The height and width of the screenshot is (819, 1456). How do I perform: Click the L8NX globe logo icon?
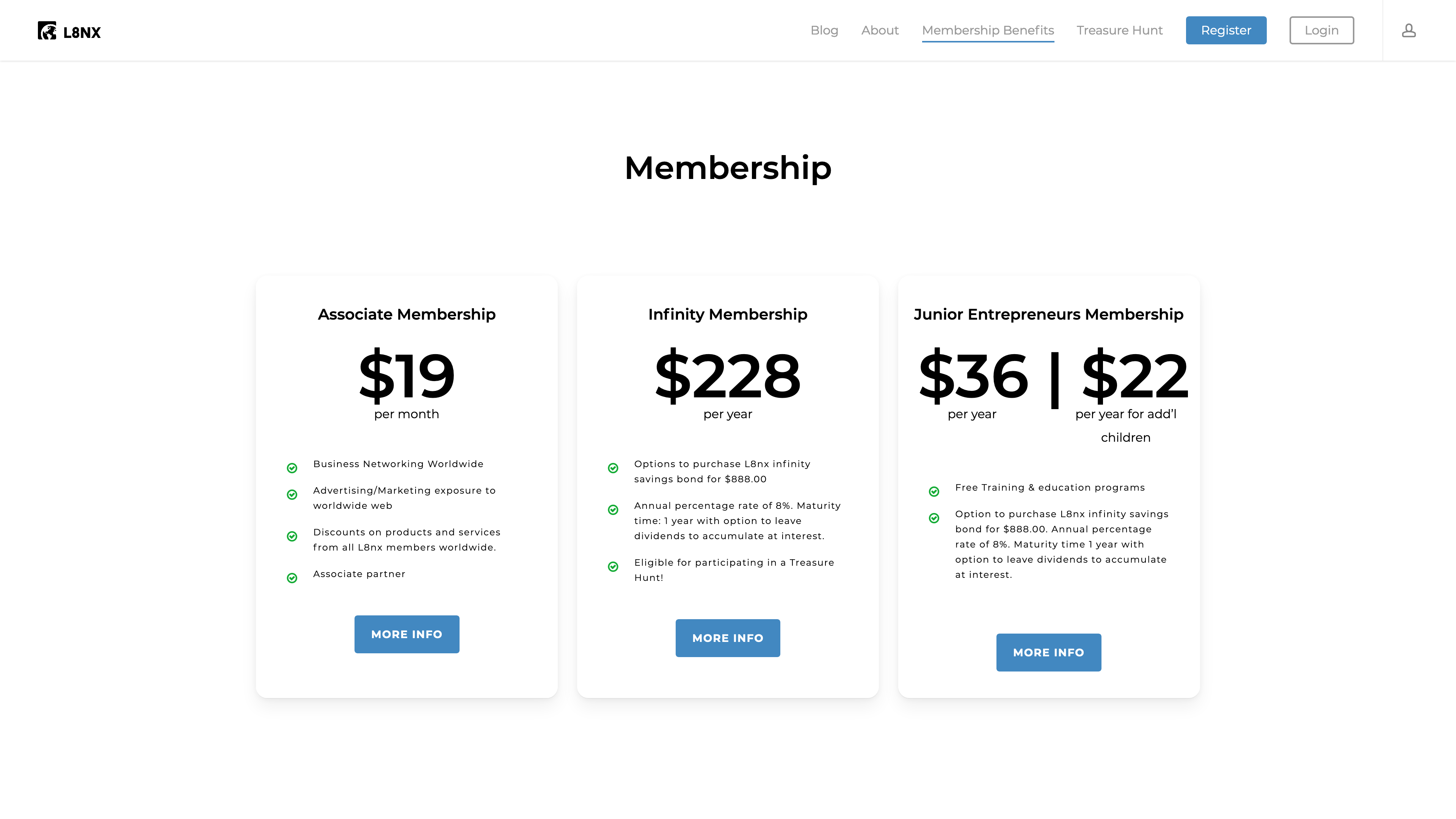(47, 31)
